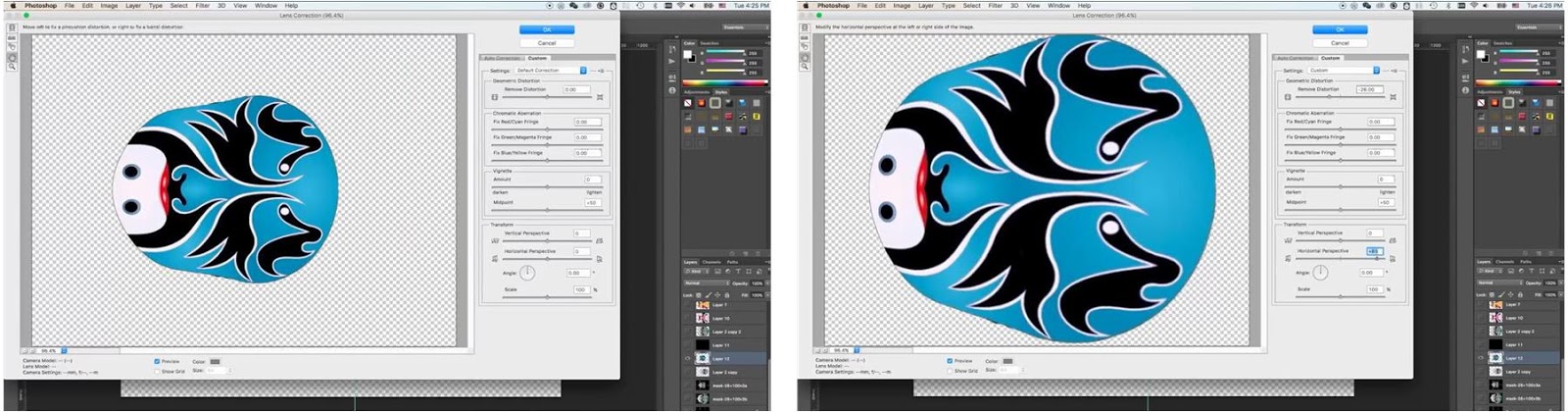The width and height of the screenshot is (1568, 412).
Task: Click Scale slider in right screenshot
Action: coord(1341,296)
